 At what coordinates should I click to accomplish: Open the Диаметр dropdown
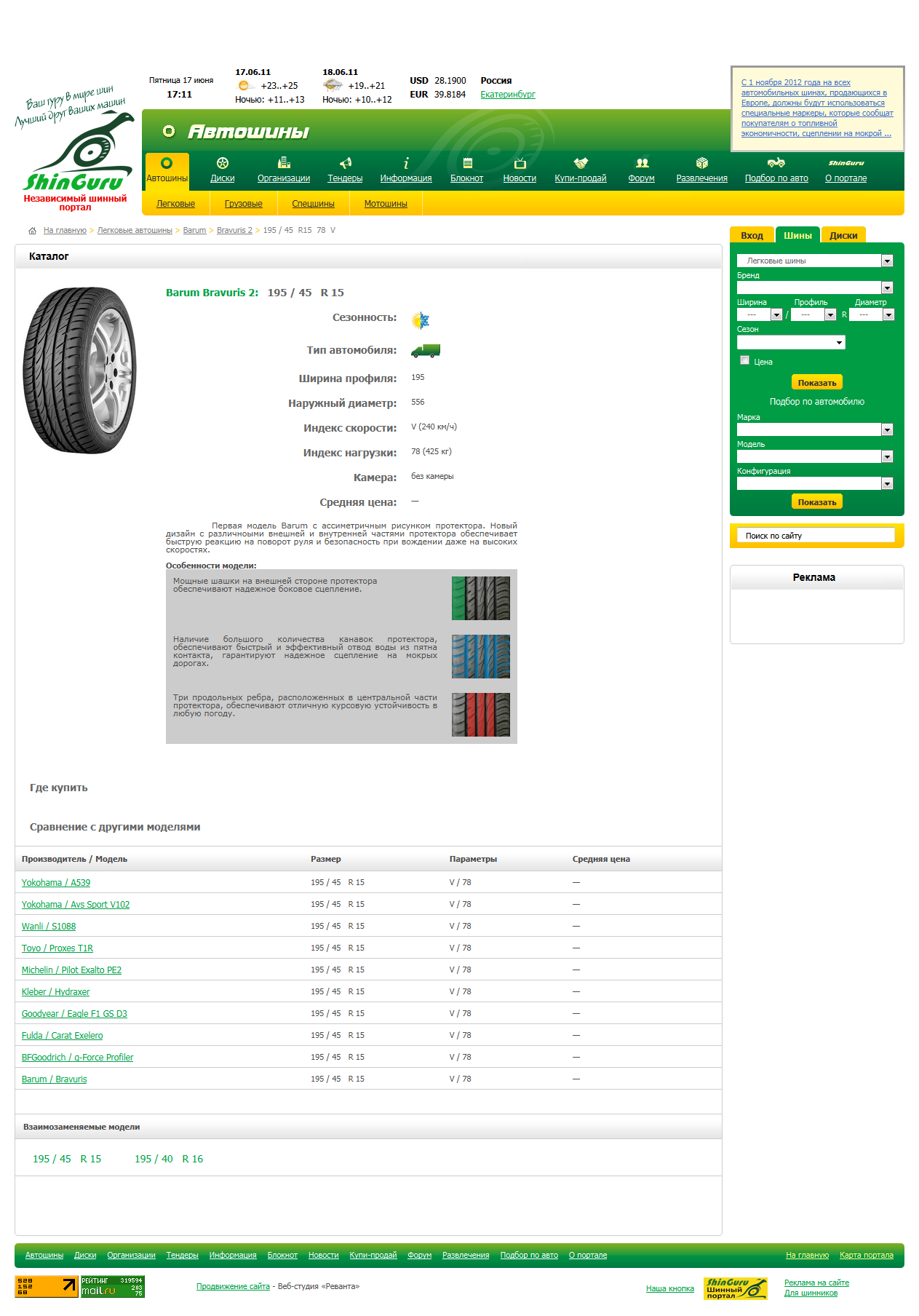pyautogui.click(x=872, y=314)
